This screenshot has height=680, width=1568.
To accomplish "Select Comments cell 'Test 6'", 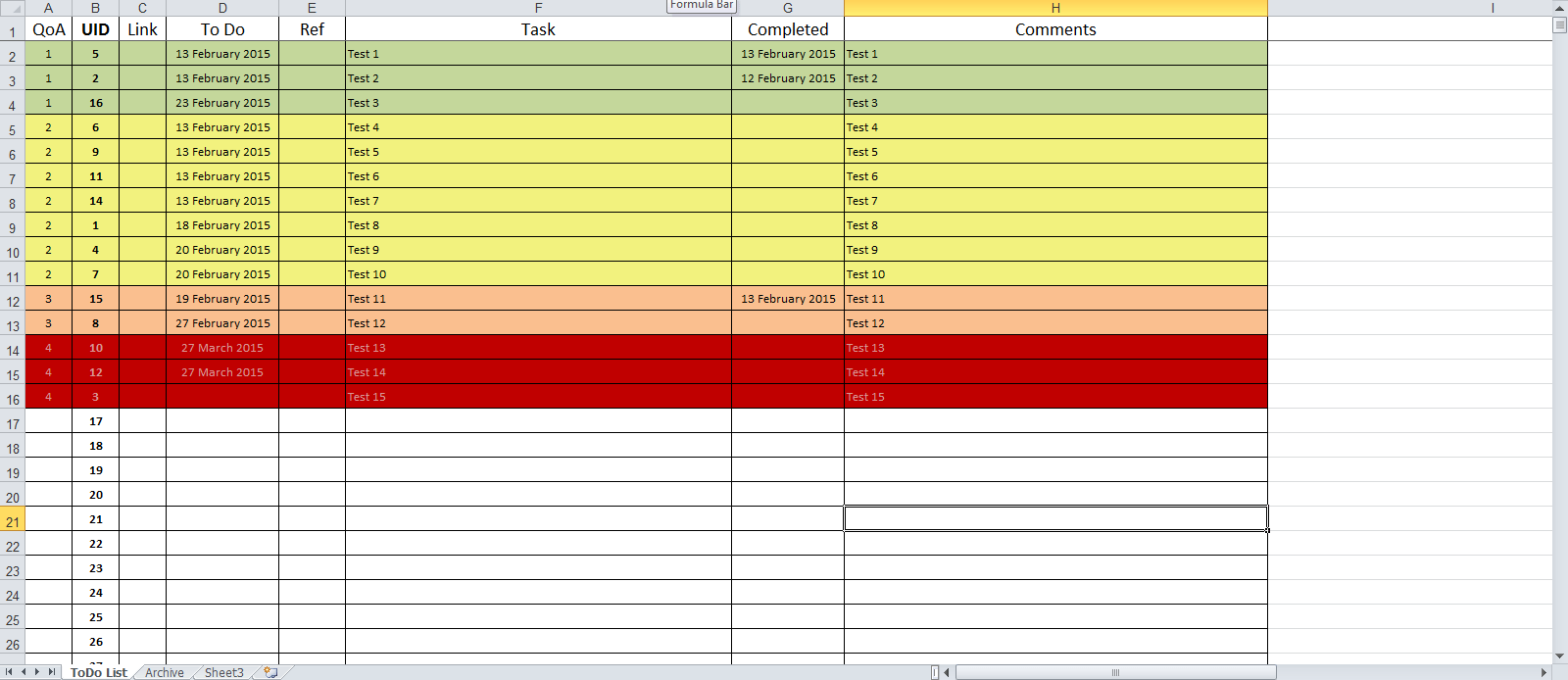I will point(1055,176).
